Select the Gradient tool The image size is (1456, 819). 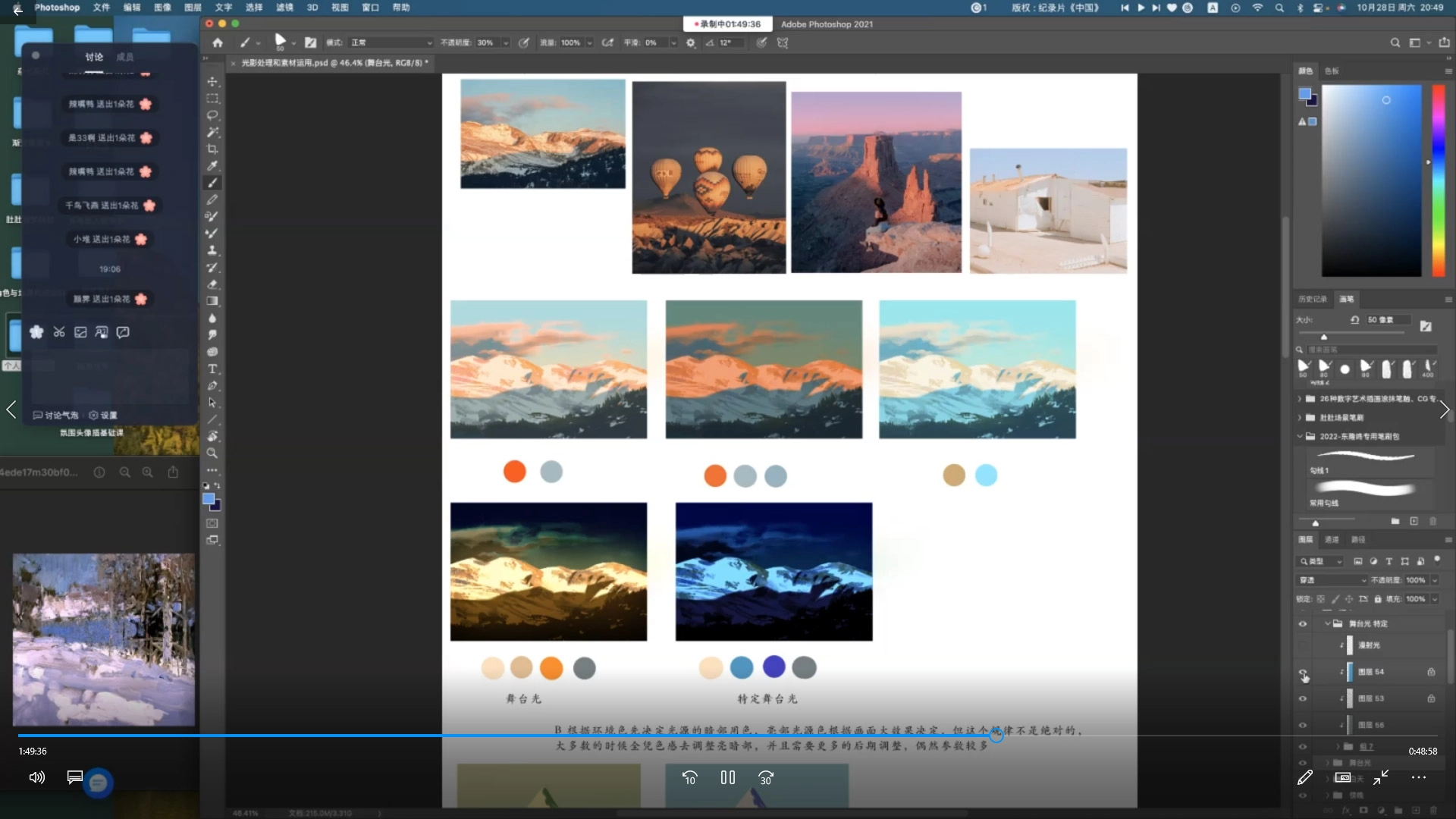(x=212, y=301)
